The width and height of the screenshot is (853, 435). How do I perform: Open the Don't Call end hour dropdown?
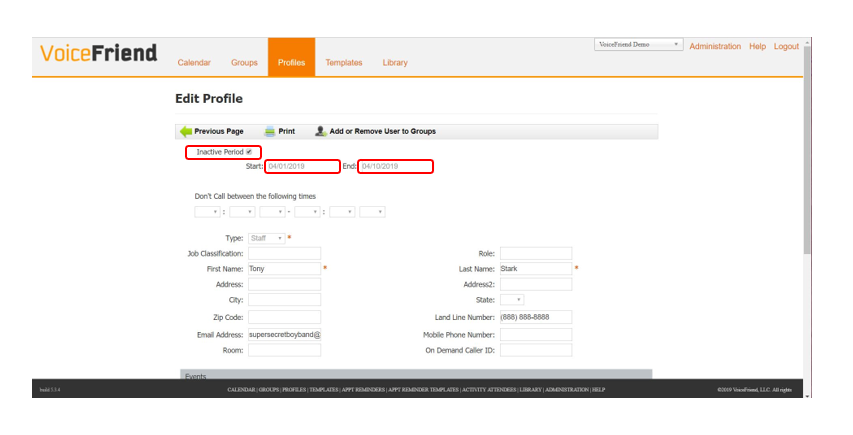307,212
